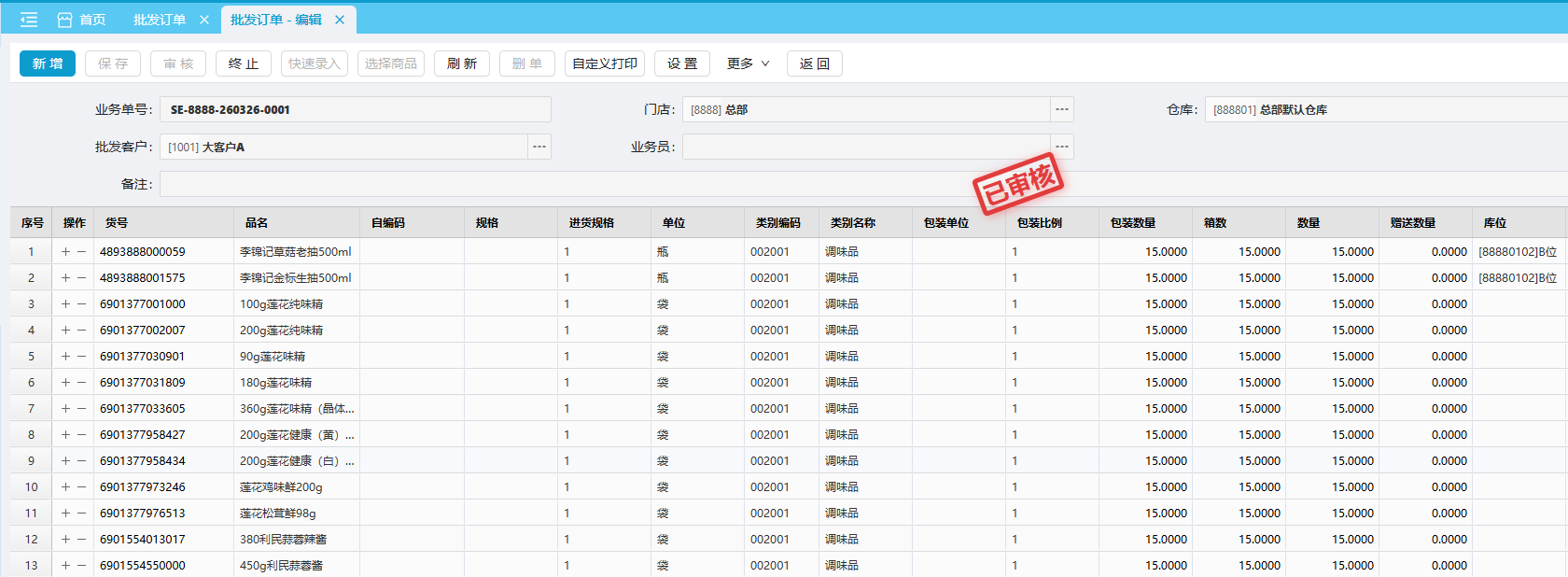Image resolution: width=1568 pixels, height=577 pixels.
Task: Click the 返回 button
Action: [814, 63]
